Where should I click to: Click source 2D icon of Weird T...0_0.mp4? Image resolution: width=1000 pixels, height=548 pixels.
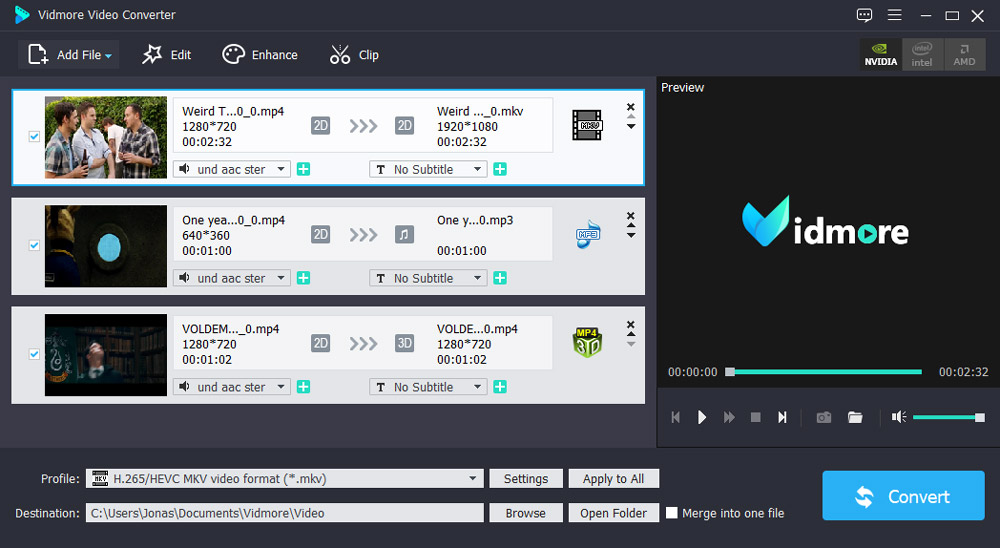click(321, 126)
